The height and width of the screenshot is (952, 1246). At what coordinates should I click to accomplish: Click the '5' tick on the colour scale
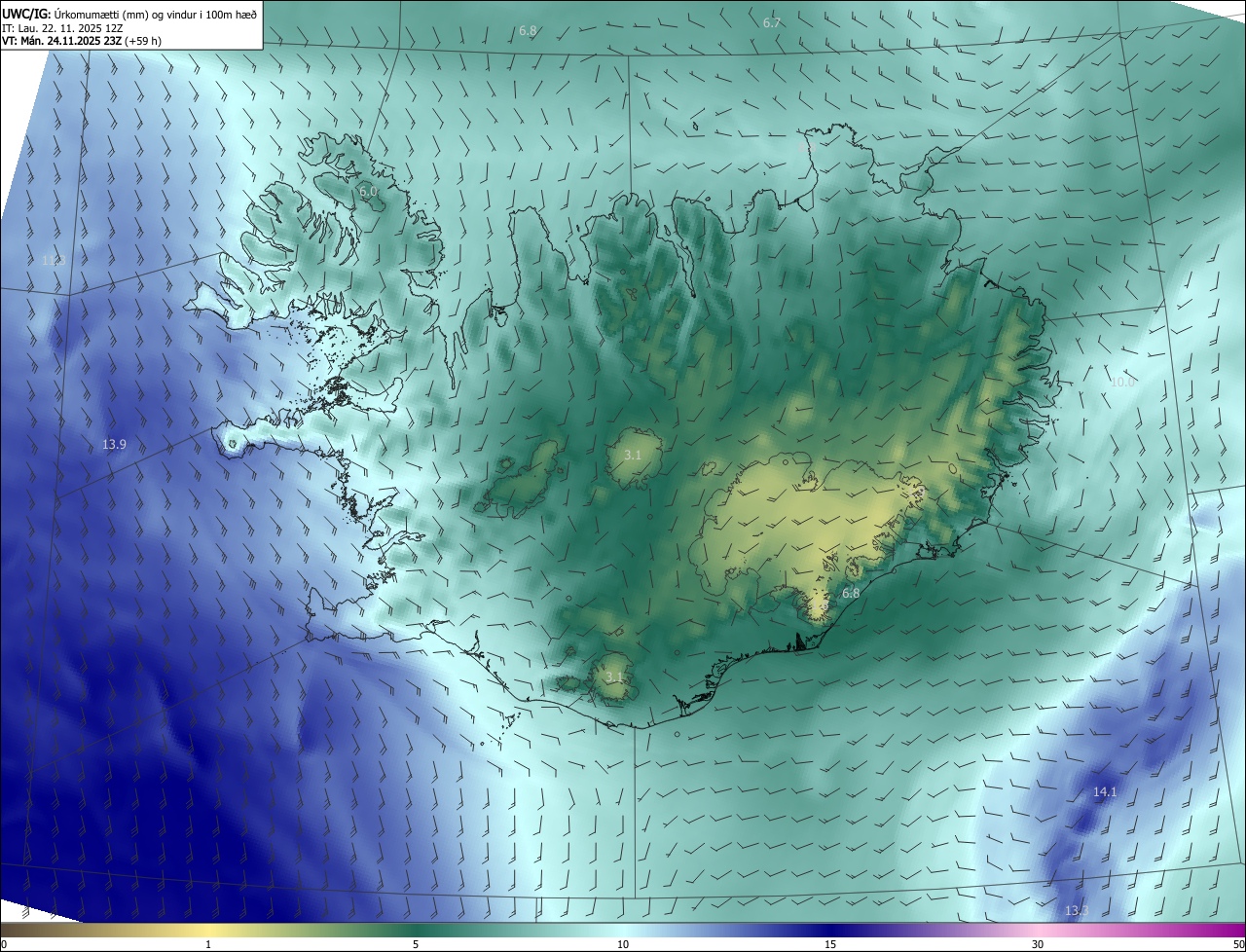pyautogui.click(x=416, y=944)
